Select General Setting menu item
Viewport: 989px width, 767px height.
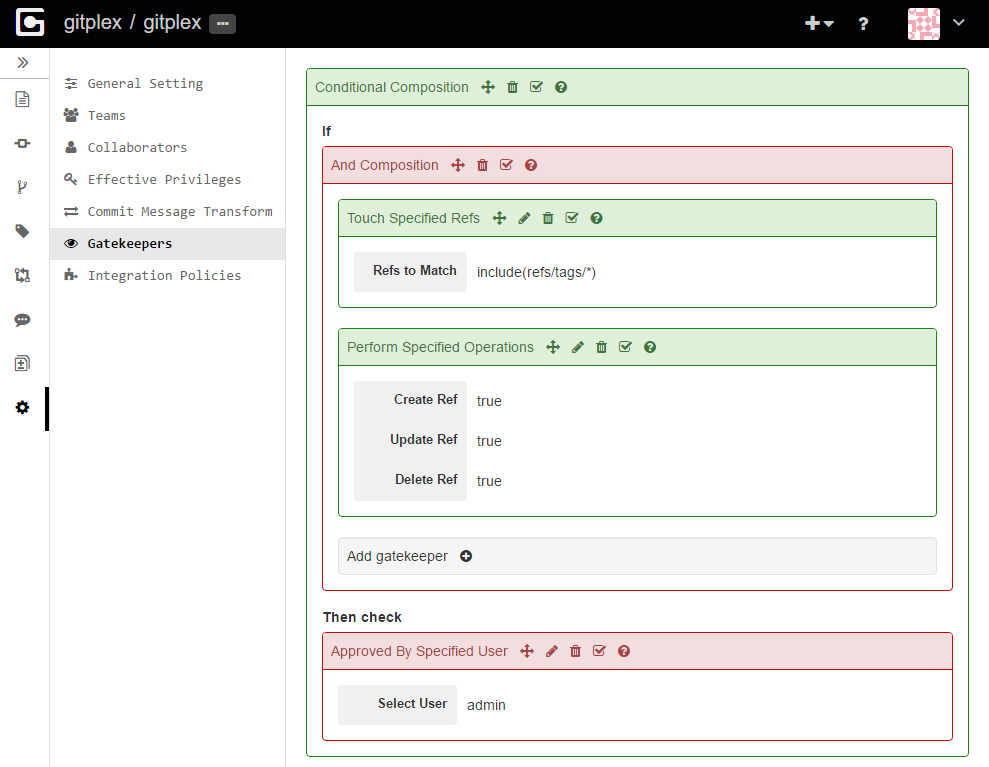167,84
